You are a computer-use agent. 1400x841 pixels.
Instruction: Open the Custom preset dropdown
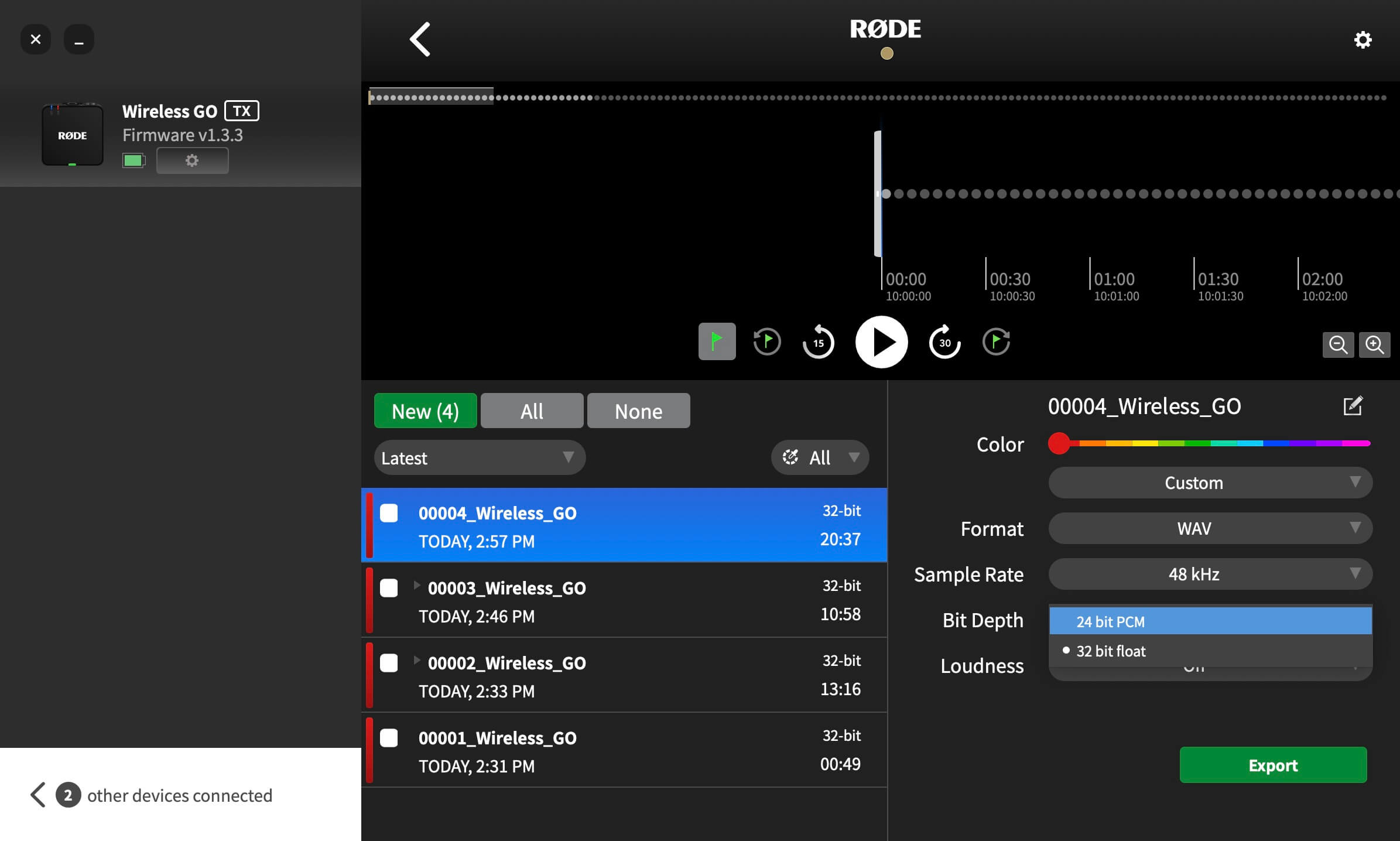tap(1210, 483)
